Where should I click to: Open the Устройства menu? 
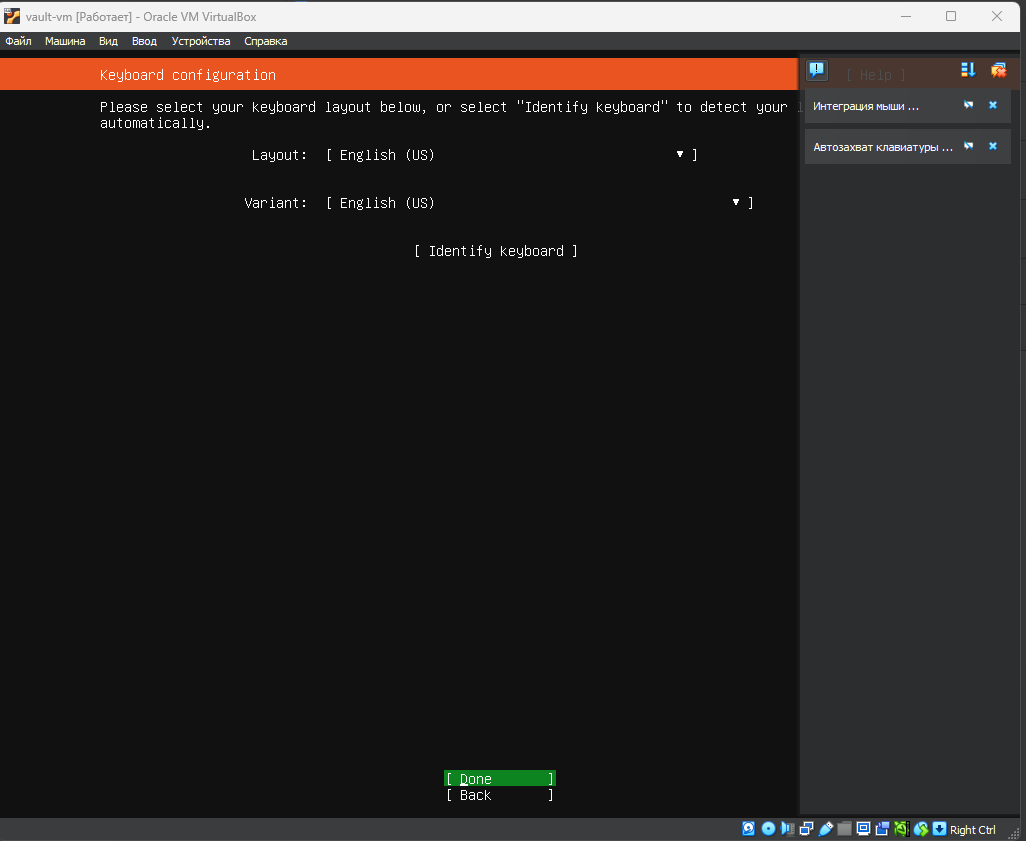pos(201,41)
